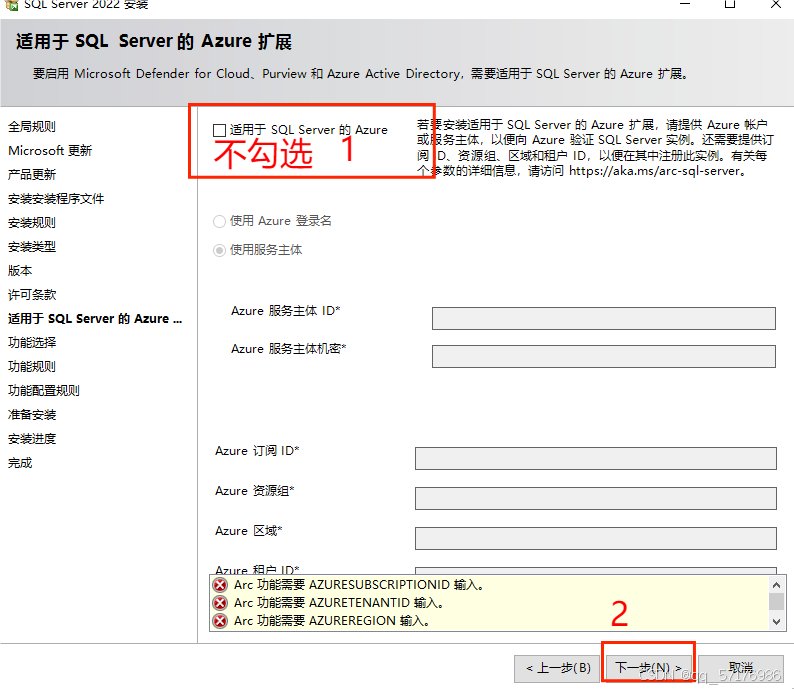Image resolution: width=794 pixels, height=689 pixels.
Task: Click the Azure 服务主体机密* label
Action: 289,349
